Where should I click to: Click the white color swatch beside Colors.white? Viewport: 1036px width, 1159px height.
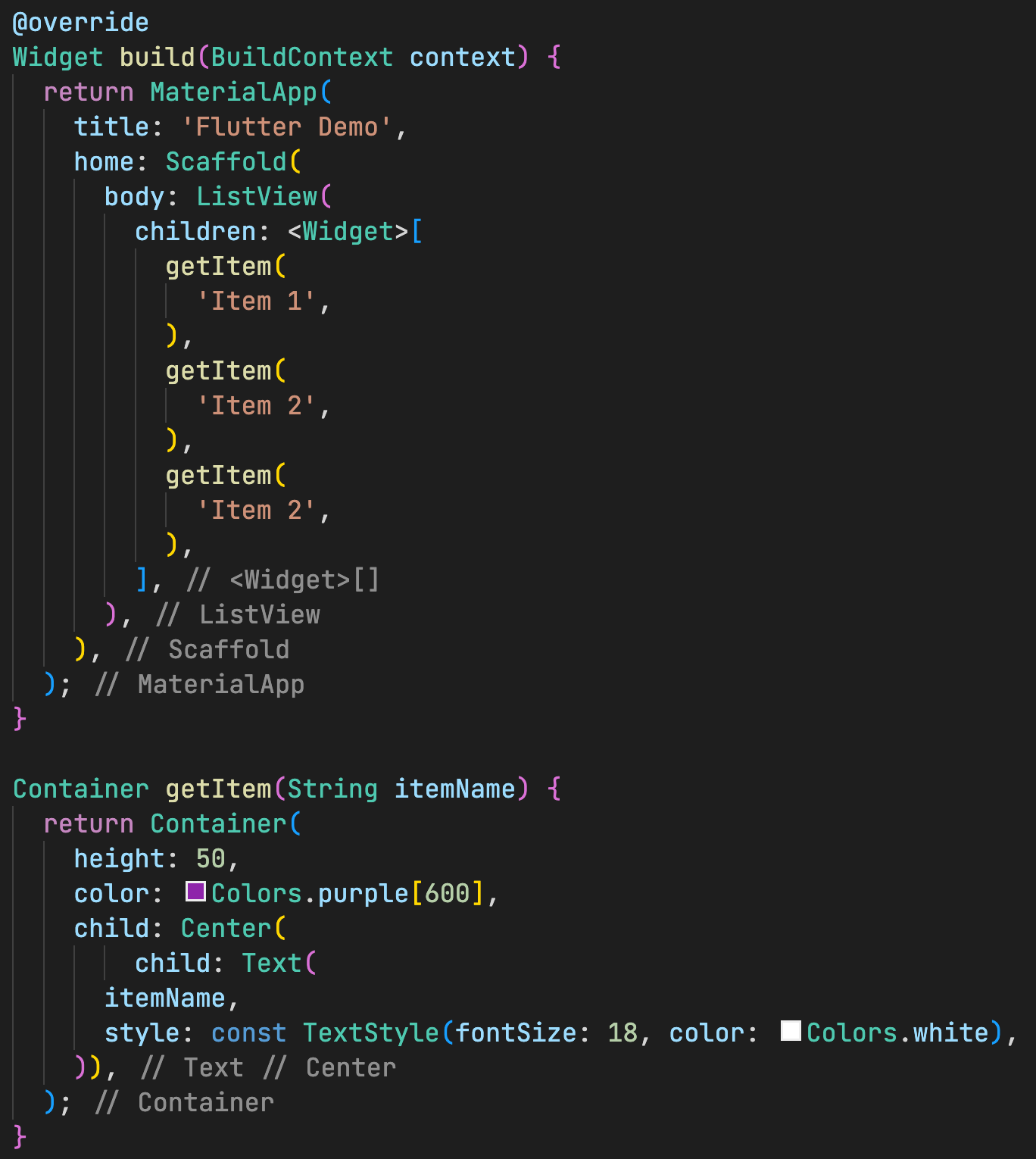(790, 1032)
